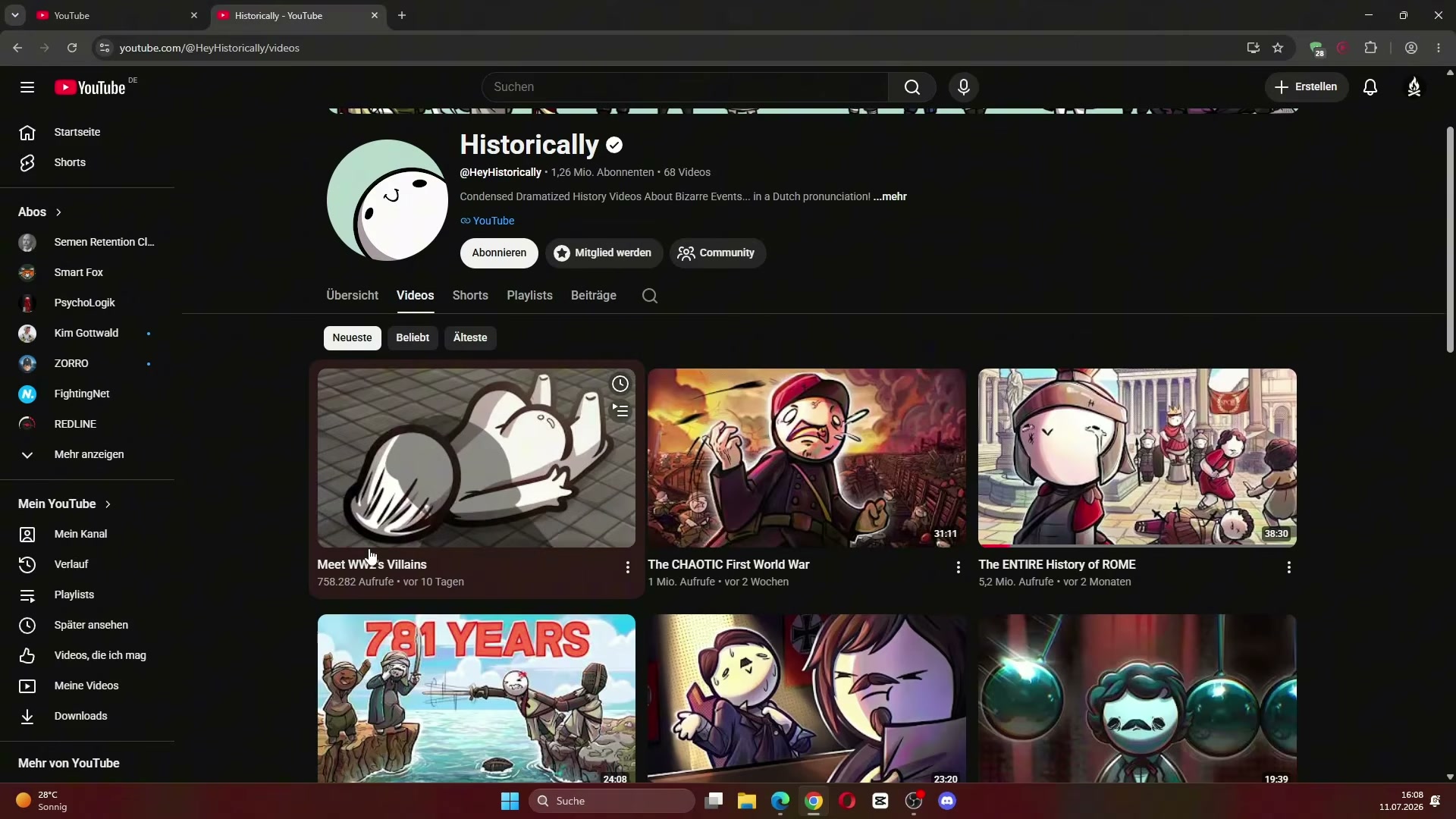Viewport: 1456px width, 819px height.
Task: Open Downloads in the sidebar
Action: 88,716
